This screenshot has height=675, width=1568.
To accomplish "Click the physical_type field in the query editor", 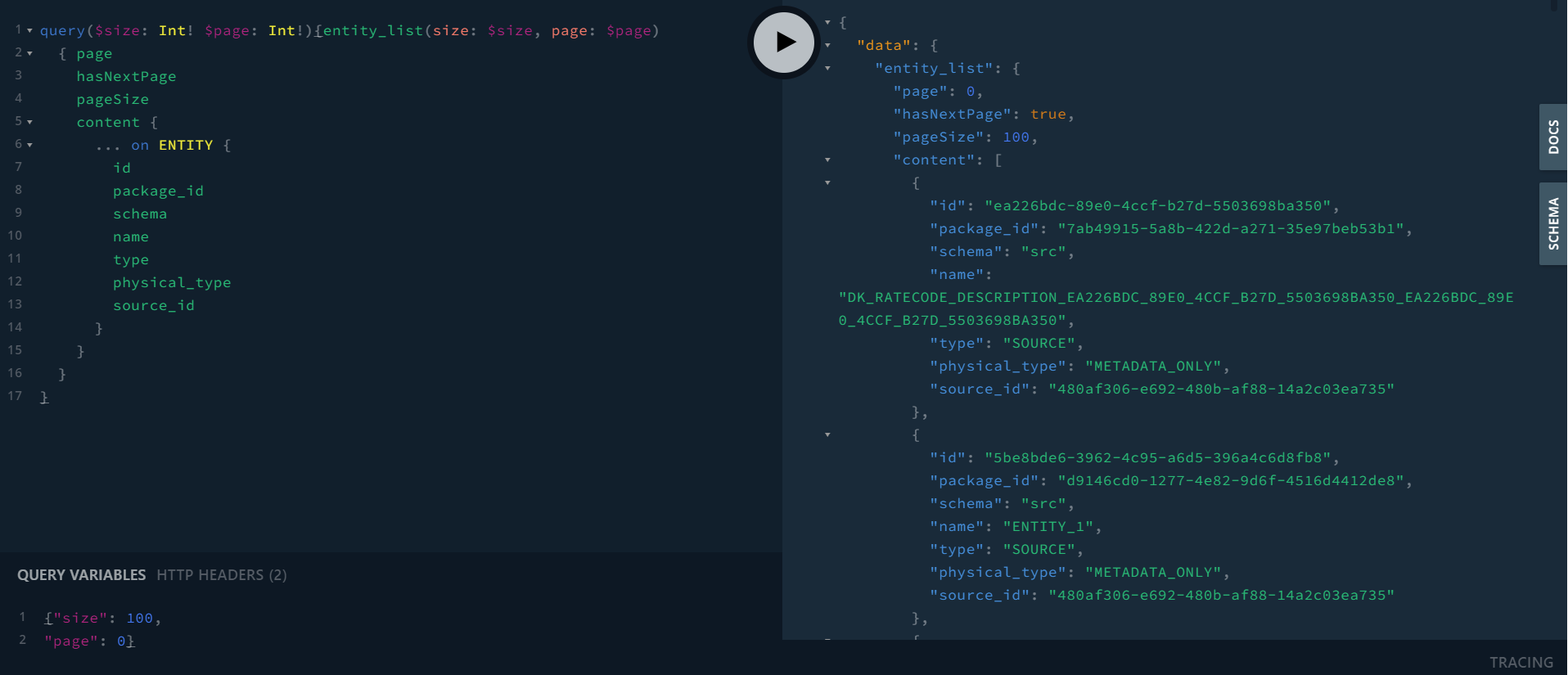I will (x=172, y=283).
